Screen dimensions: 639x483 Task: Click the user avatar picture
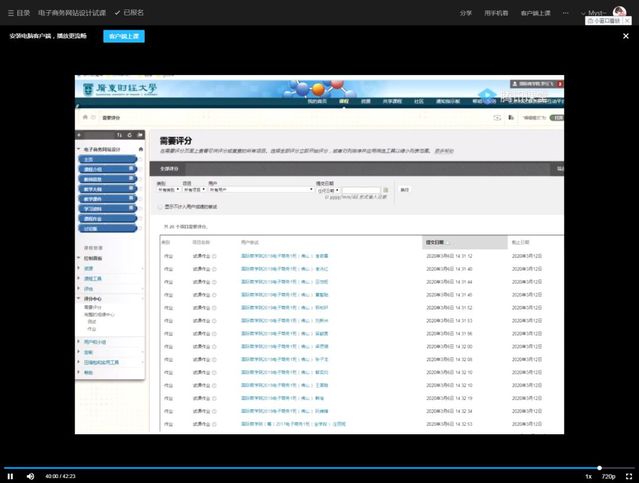click(x=619, y=12)
